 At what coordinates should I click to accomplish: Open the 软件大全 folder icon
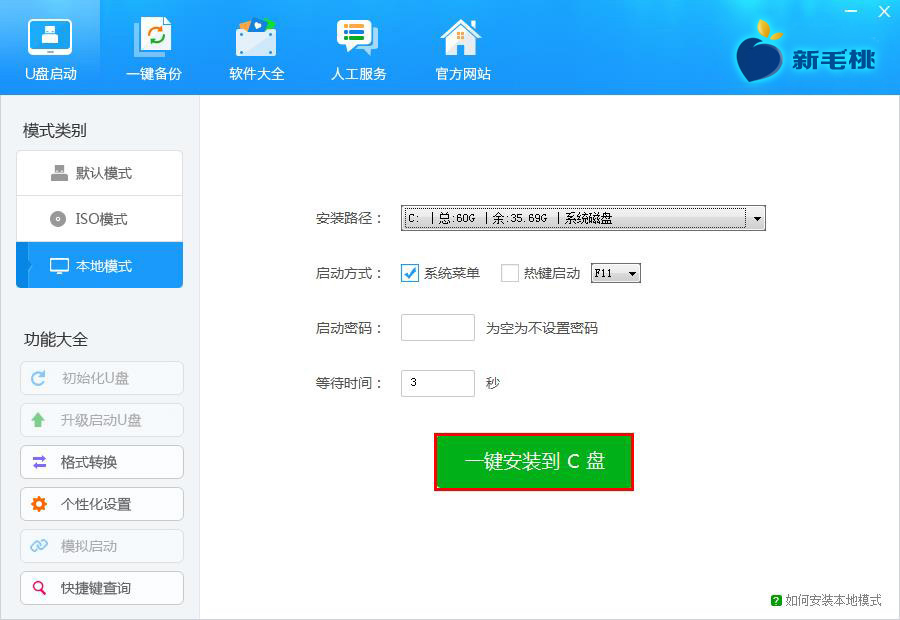pyautogui.click(x=256, y=37)
